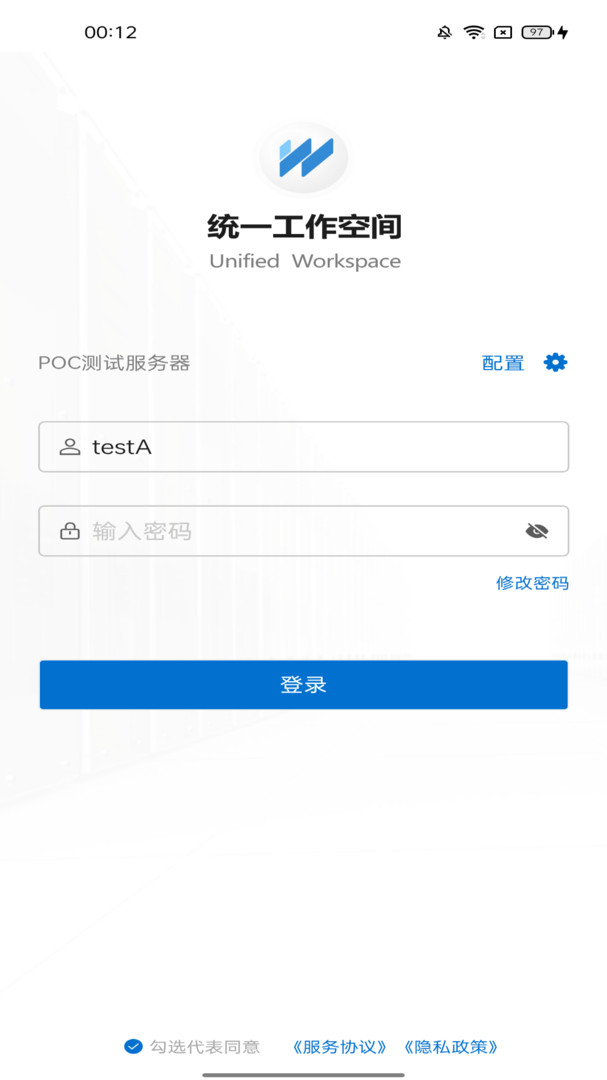Open the 配置 configuration link
Viewport: 607px width, 1080px height.
(503, 363)
